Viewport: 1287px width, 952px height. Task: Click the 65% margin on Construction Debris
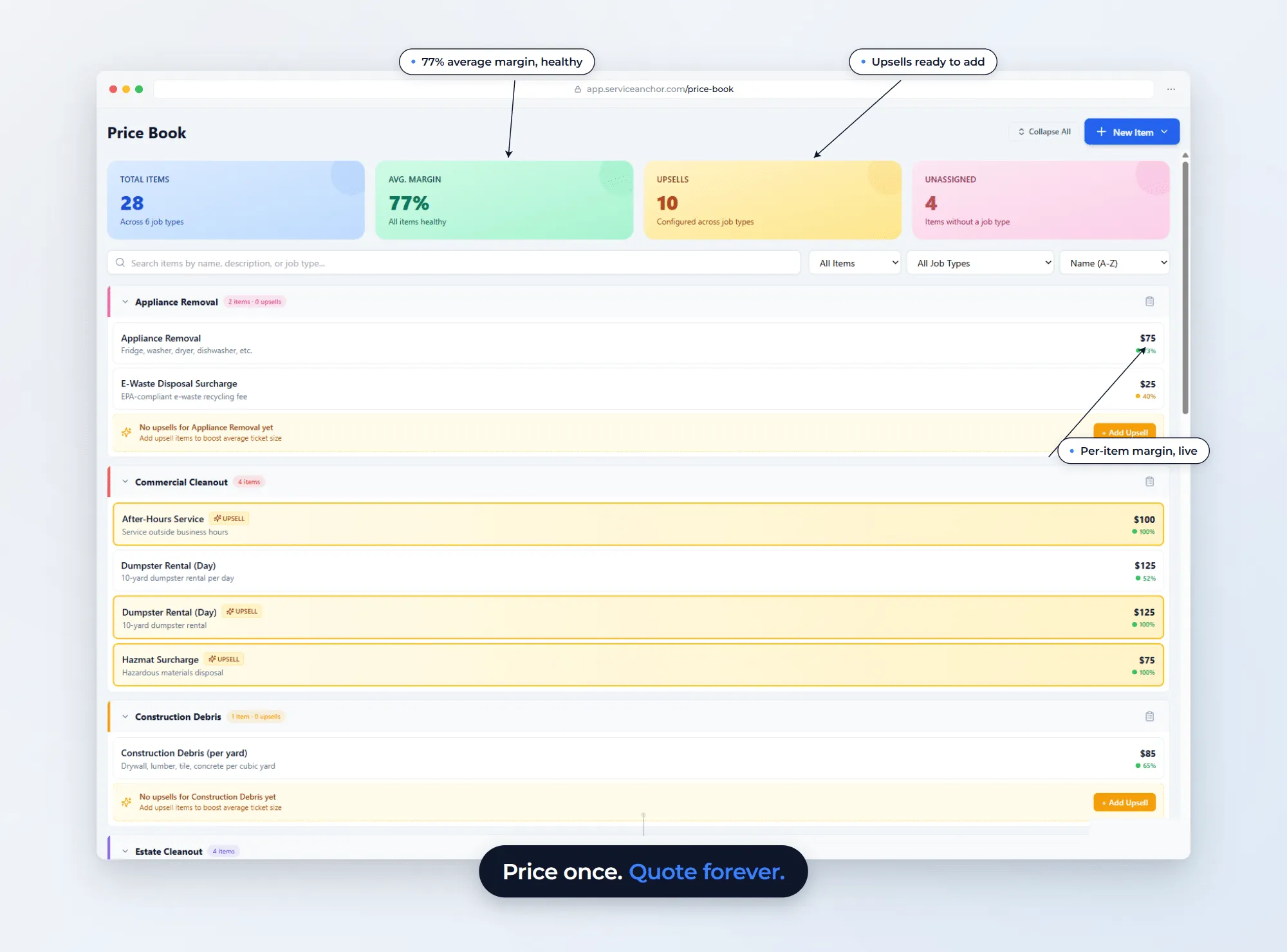point(1145,765)
